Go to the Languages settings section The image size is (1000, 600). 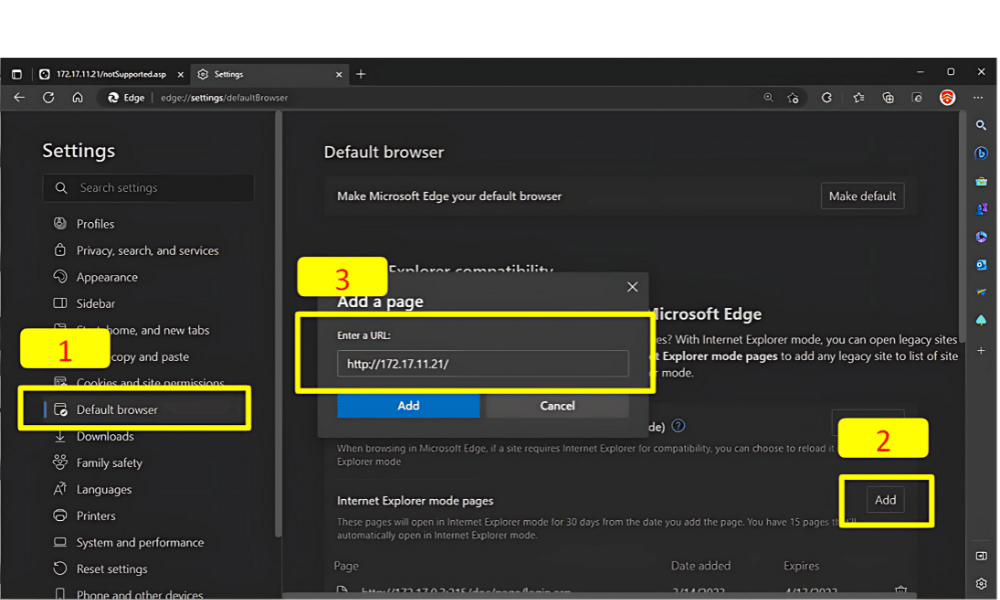point(104,490)
